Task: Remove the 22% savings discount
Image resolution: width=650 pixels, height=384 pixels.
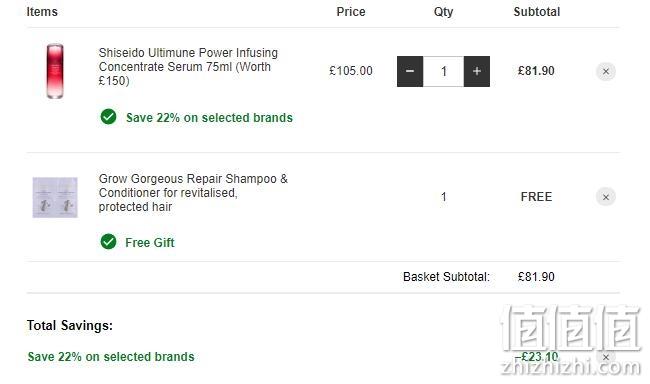Action: (x=606, y=357)
